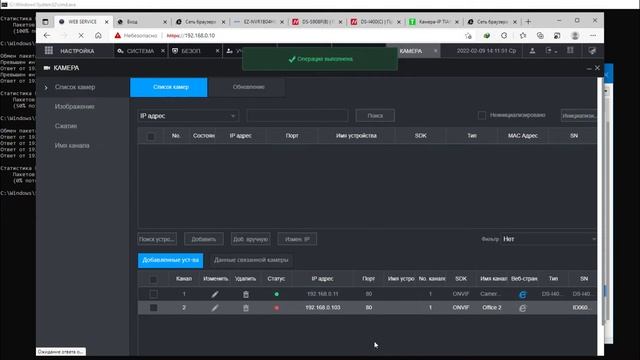Click the search text input field

[297, 116]
